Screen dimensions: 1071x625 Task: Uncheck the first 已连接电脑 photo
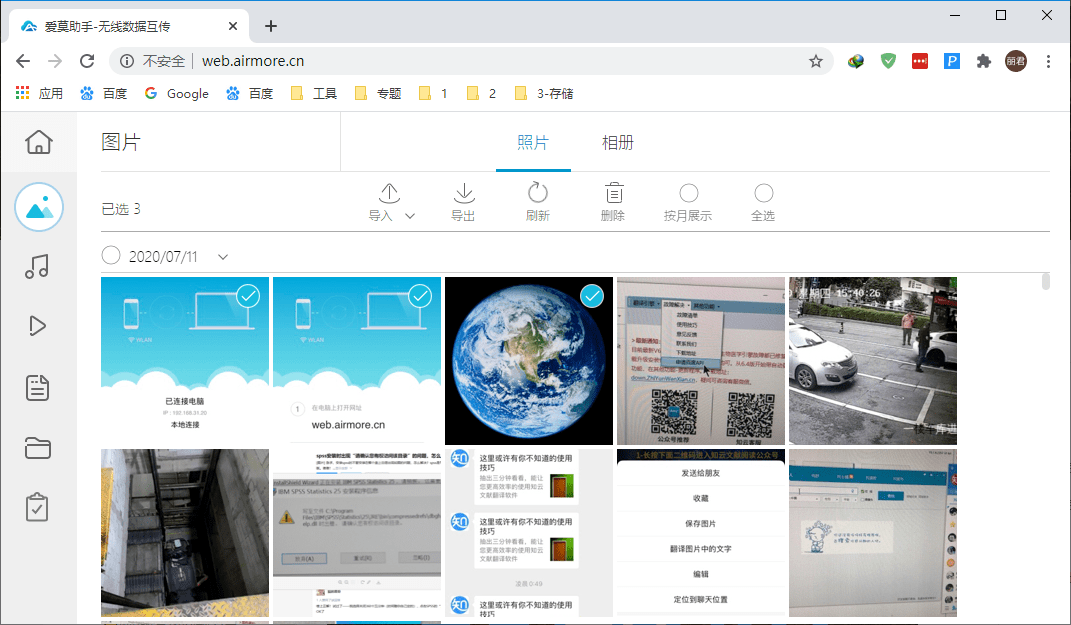[248, 296]
